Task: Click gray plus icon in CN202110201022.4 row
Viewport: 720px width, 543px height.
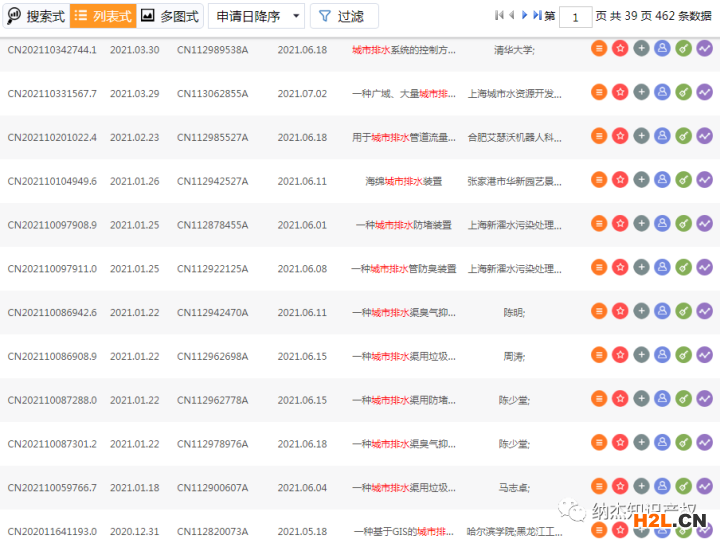Action: click(x=641, y=136)
